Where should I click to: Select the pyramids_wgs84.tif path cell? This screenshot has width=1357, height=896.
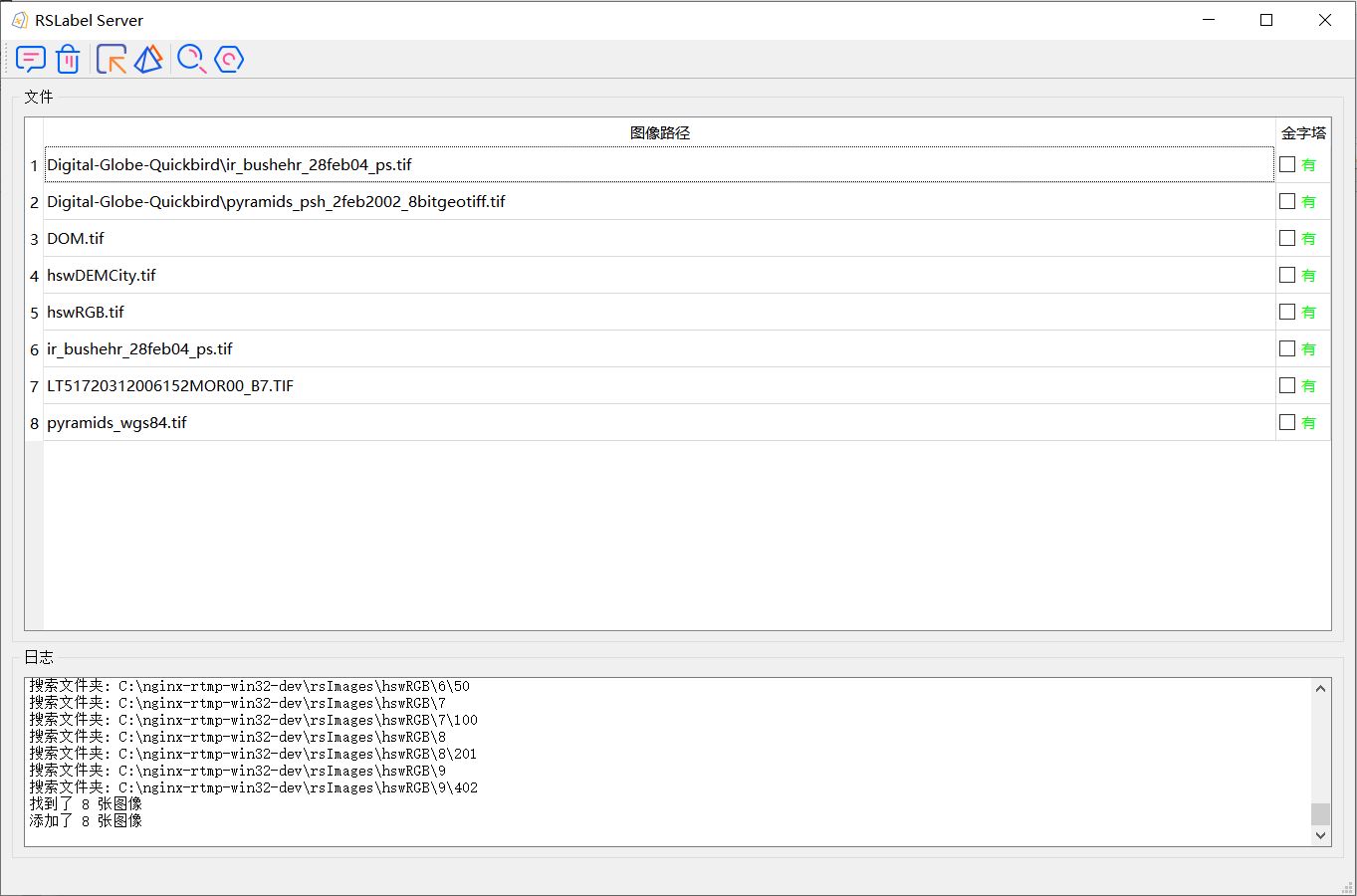[659, 423]
